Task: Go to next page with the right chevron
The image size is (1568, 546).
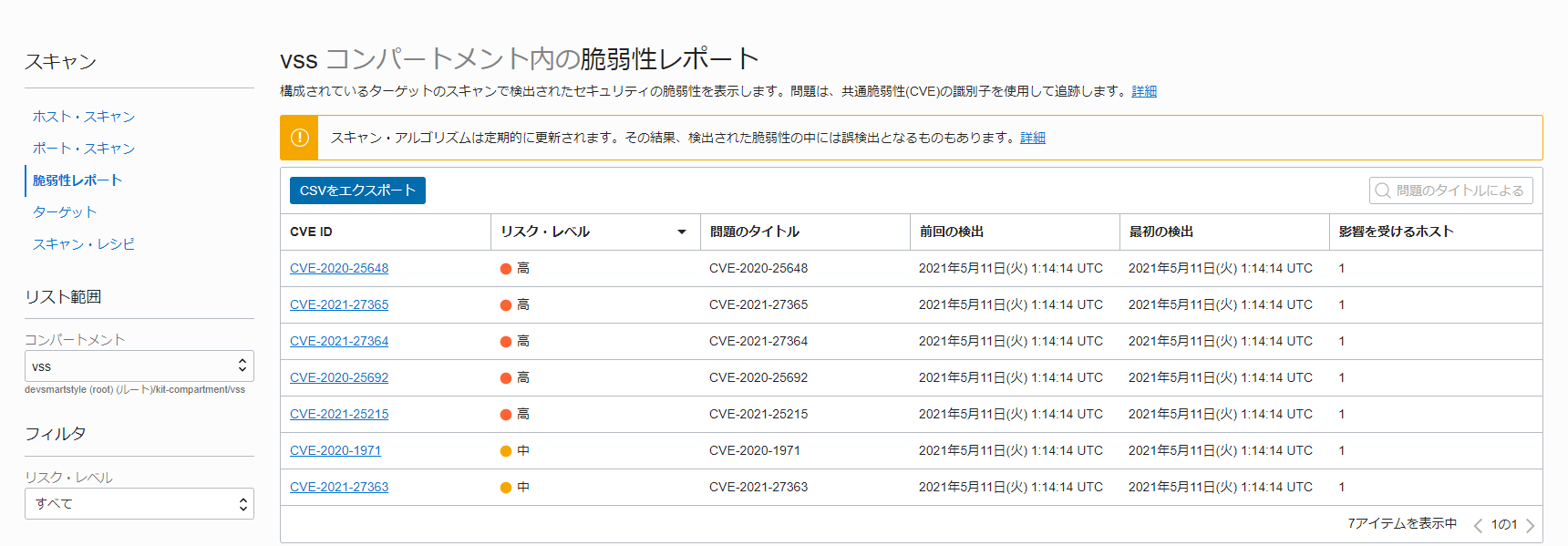Action: click(1530, 525)
